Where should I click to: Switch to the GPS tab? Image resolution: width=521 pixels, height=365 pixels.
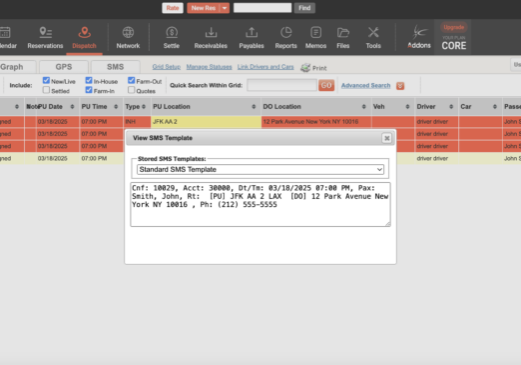click(64, 67)
